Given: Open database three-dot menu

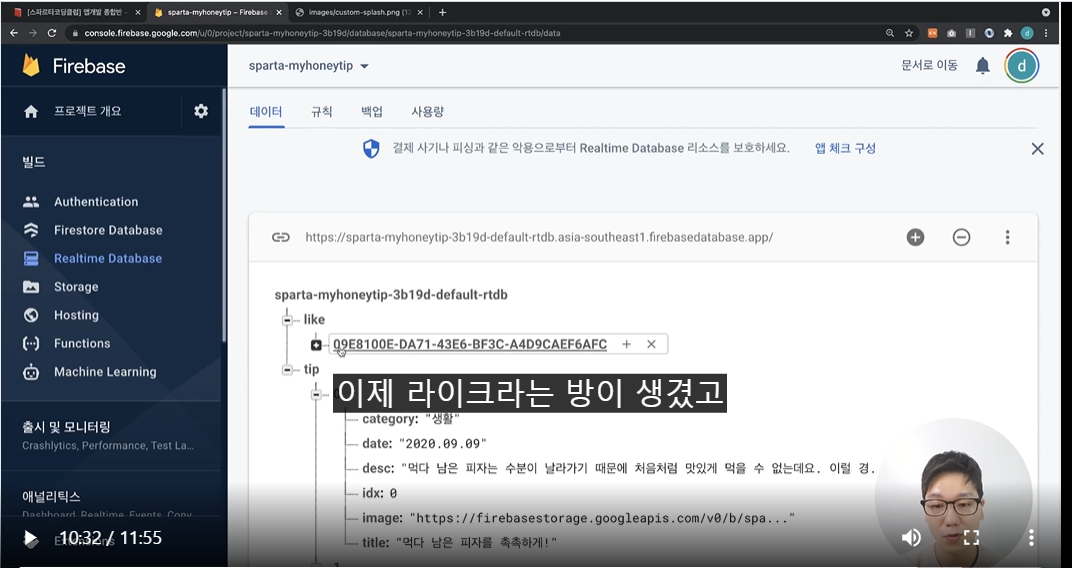Looking at the screenshot, I should [1007, 237].
